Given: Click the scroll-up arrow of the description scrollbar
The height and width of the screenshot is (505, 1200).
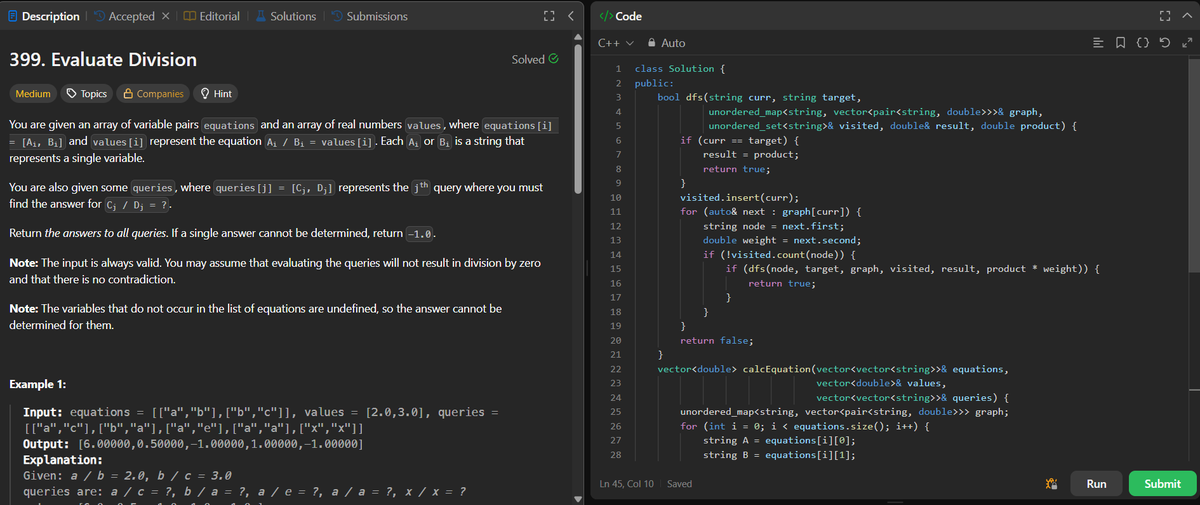Looking at the screenshot, I should [577, 36].
